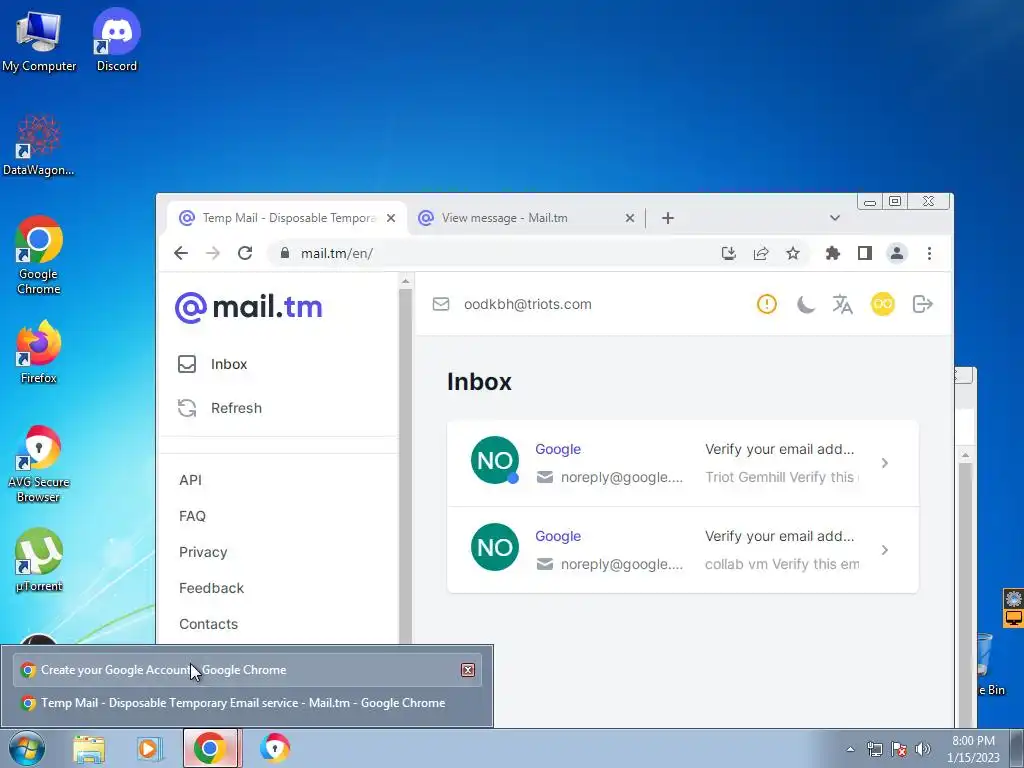1024x768 pixels.
Task: Show hidden system tray icons
Action: tap(850, 749)
